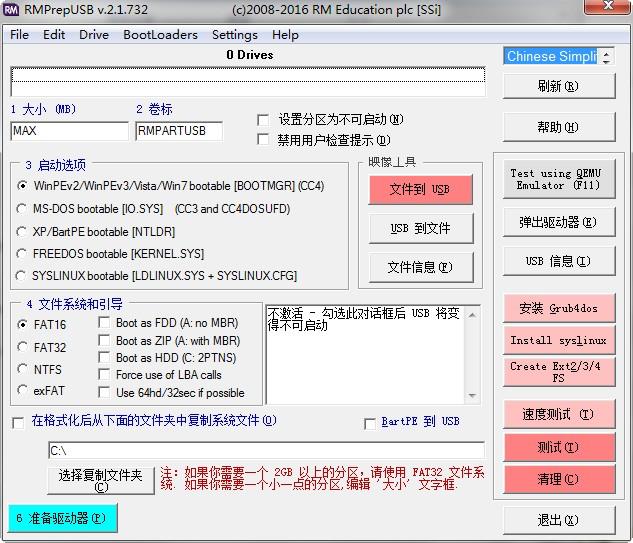Check the BartPE 到 USB checkbox
This screenshot has width=633, height=543.
click(371, 423)
